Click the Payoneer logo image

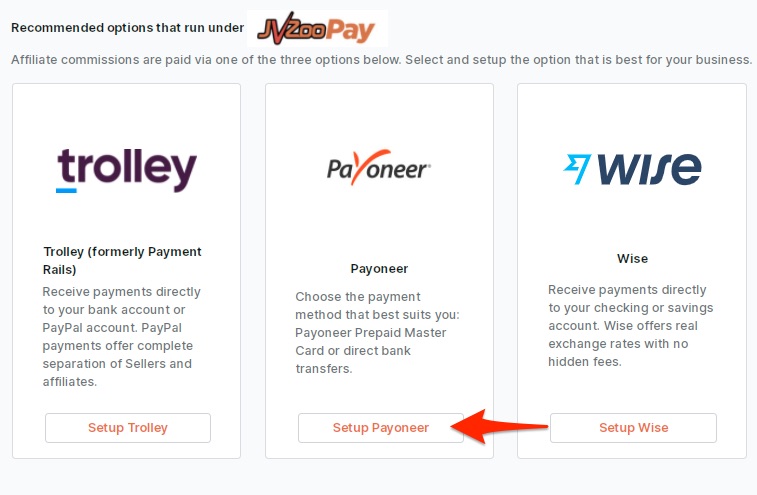pyautogui.click(x=379, y=168)
